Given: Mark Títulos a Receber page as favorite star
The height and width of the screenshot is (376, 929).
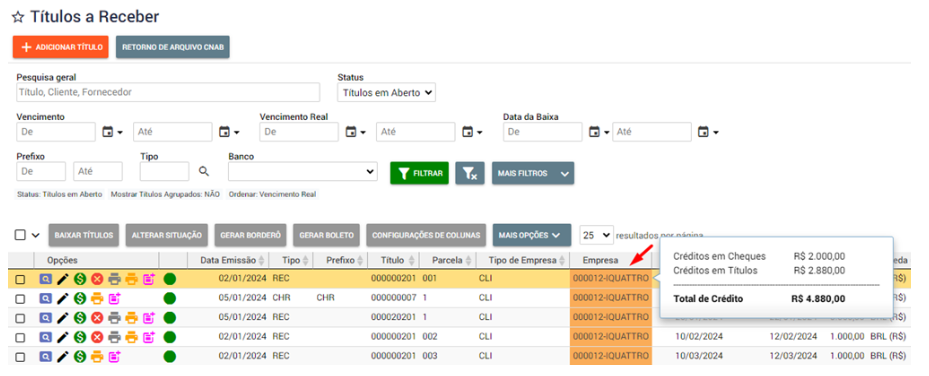Looking at the screenshot, I should click(18, 17).
